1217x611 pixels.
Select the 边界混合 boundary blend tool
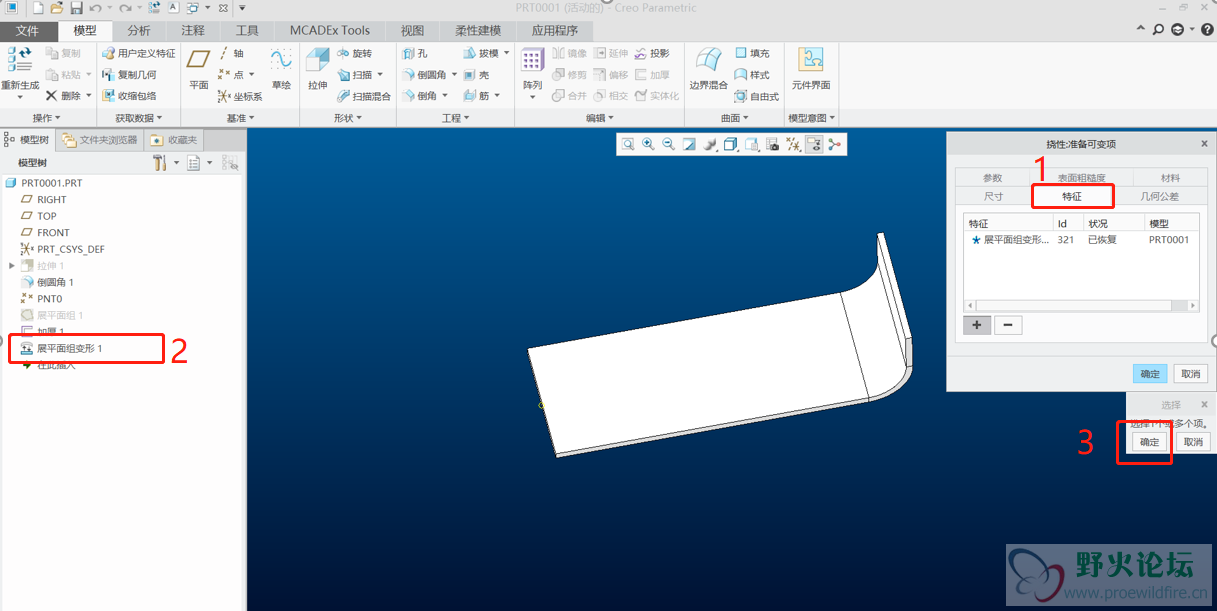point(708,68)
